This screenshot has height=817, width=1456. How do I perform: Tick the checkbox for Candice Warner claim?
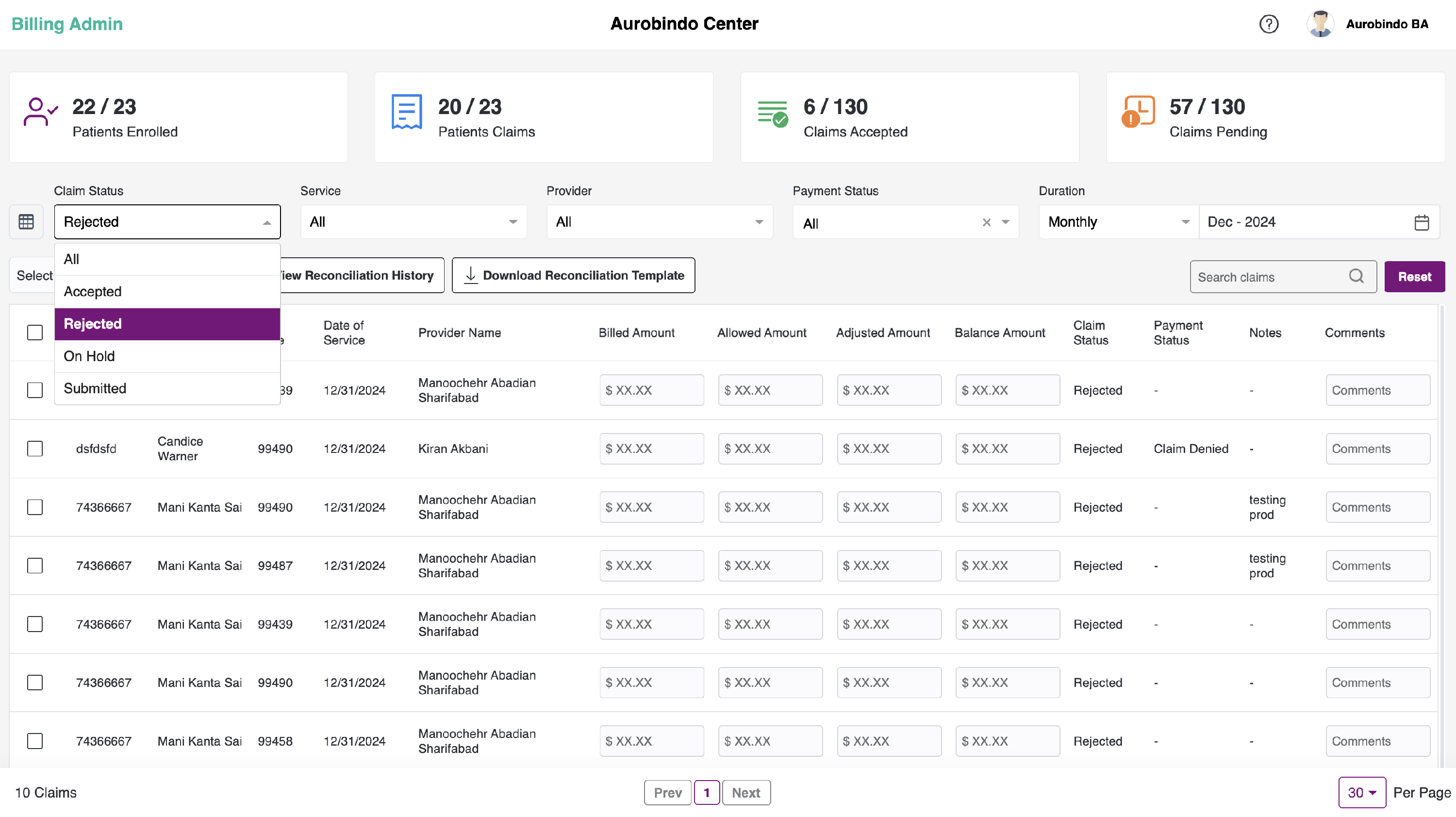point(35,449)
